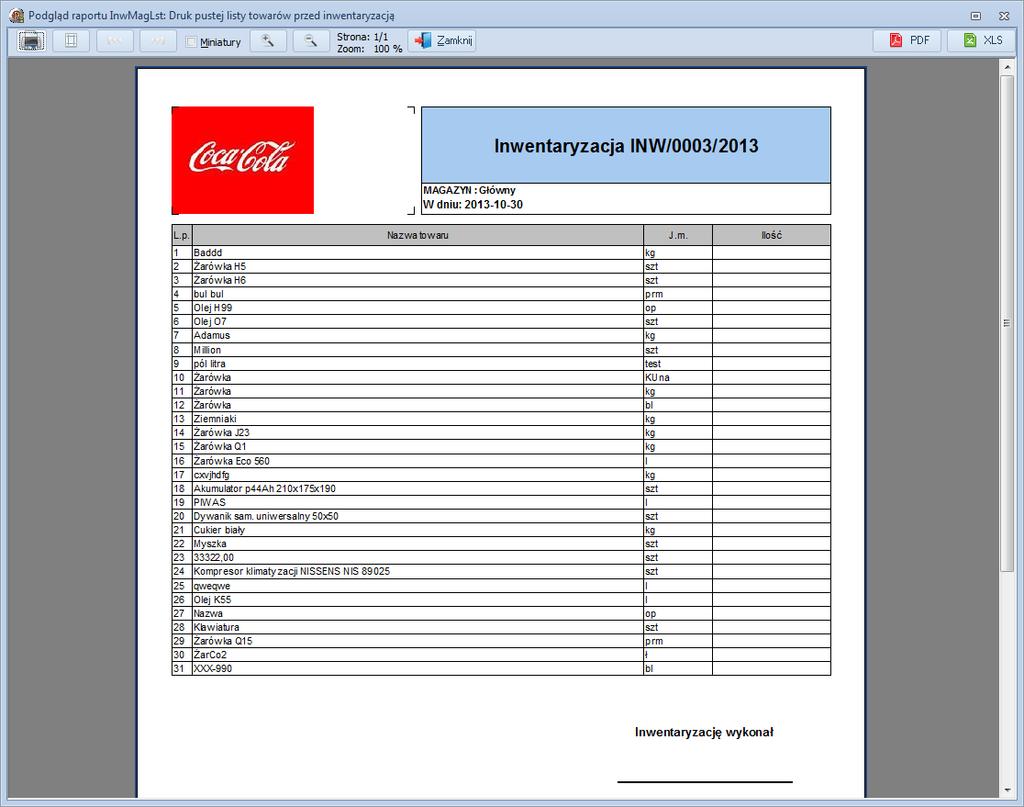Image resolution: width=1024 pixels, height=807 pixels.
Task: Select the 'PIWAS' item
Action: point(210,502)
